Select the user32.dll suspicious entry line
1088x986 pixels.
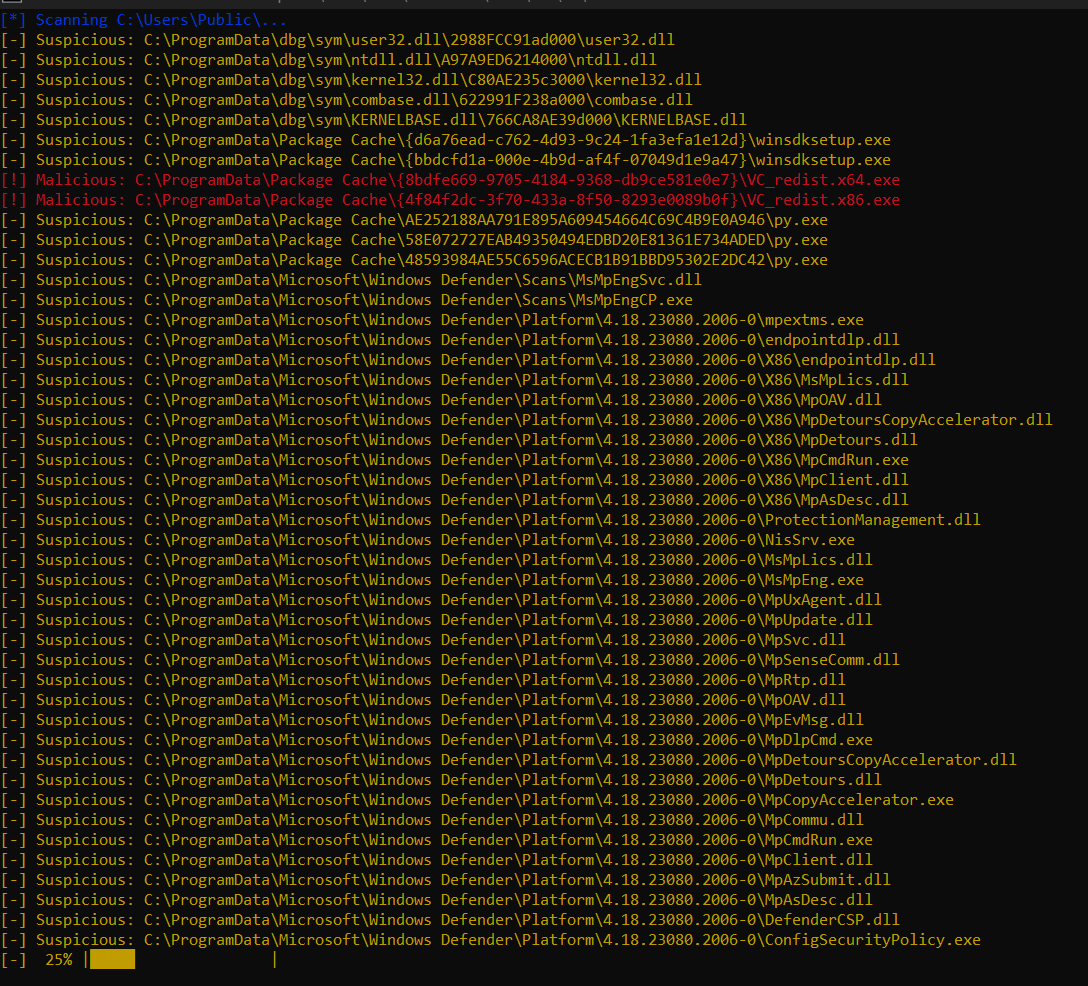click(337, 40)
